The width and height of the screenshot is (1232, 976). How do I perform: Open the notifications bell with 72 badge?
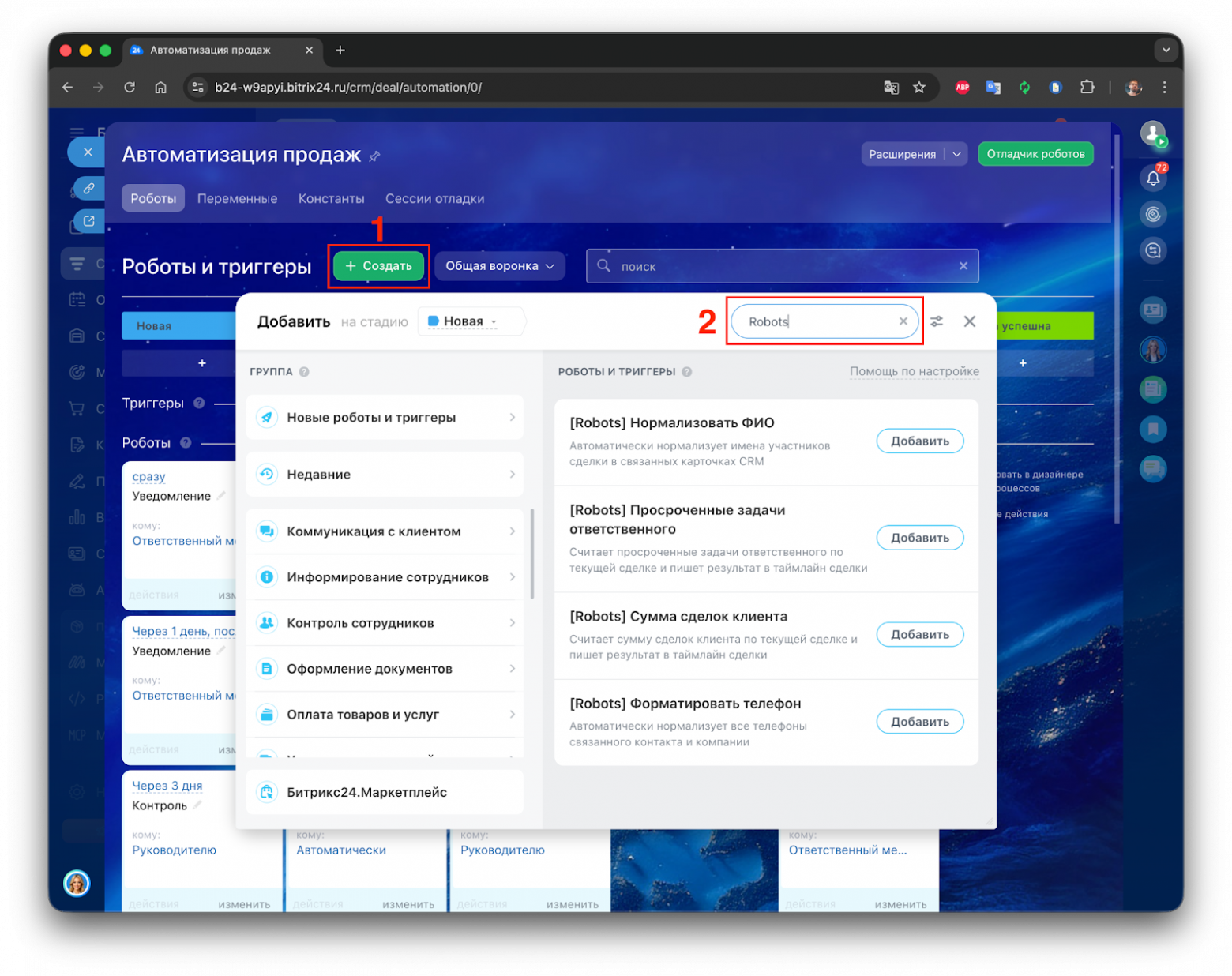click(1153, 178)
